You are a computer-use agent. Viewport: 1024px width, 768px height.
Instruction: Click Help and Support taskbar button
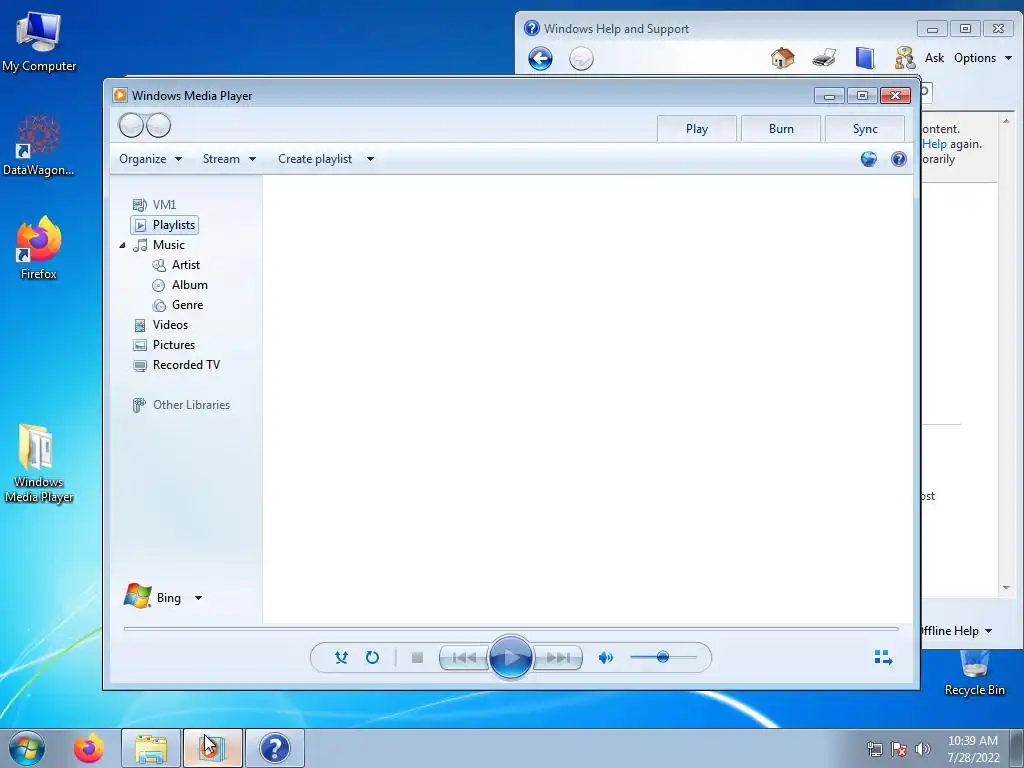click(275, 748)
